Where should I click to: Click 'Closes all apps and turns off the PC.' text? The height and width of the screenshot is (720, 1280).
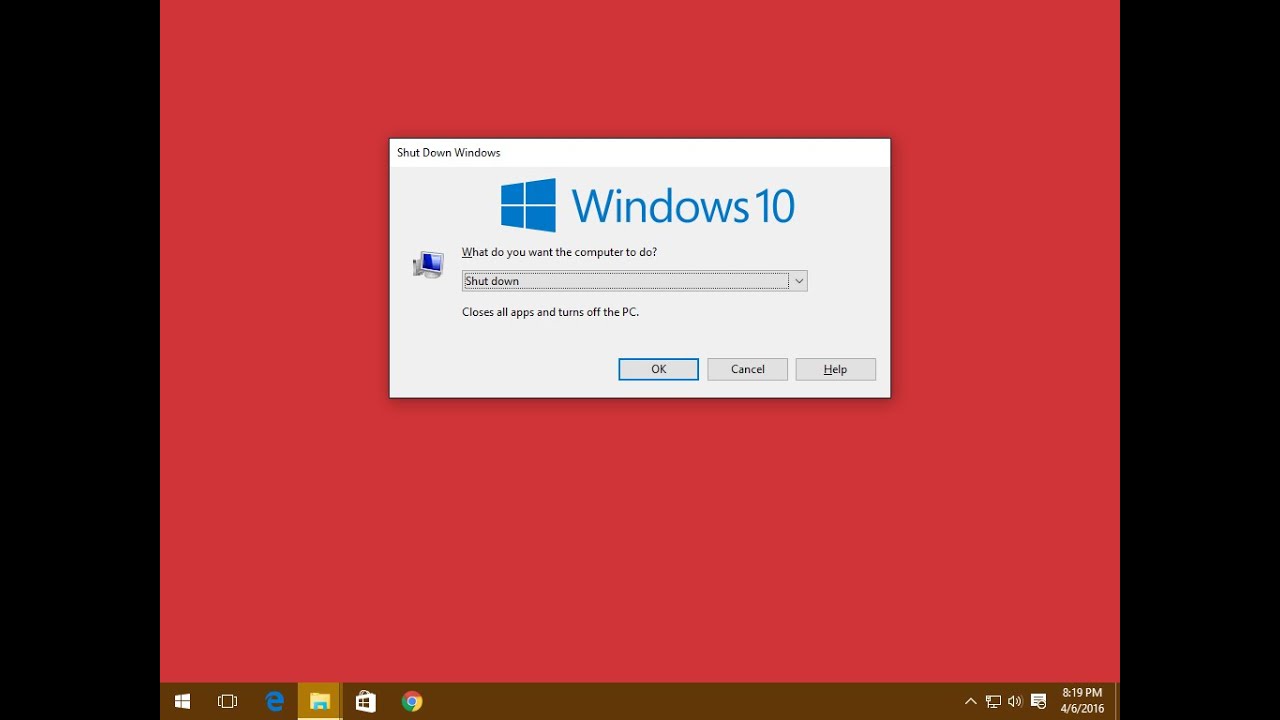tap(550, 312)
